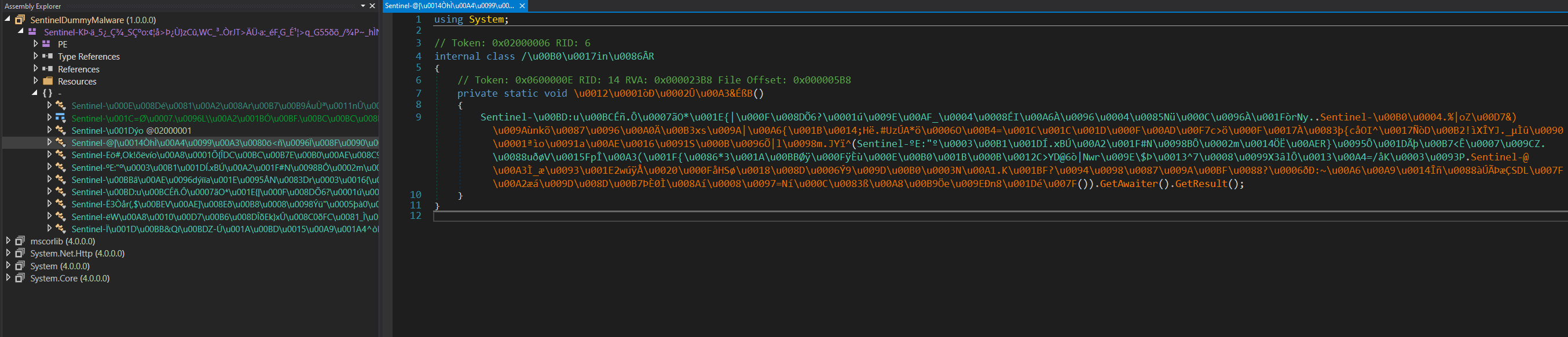
Task: Expand the System.Net.Http assembly node
Action: (8, 253)
